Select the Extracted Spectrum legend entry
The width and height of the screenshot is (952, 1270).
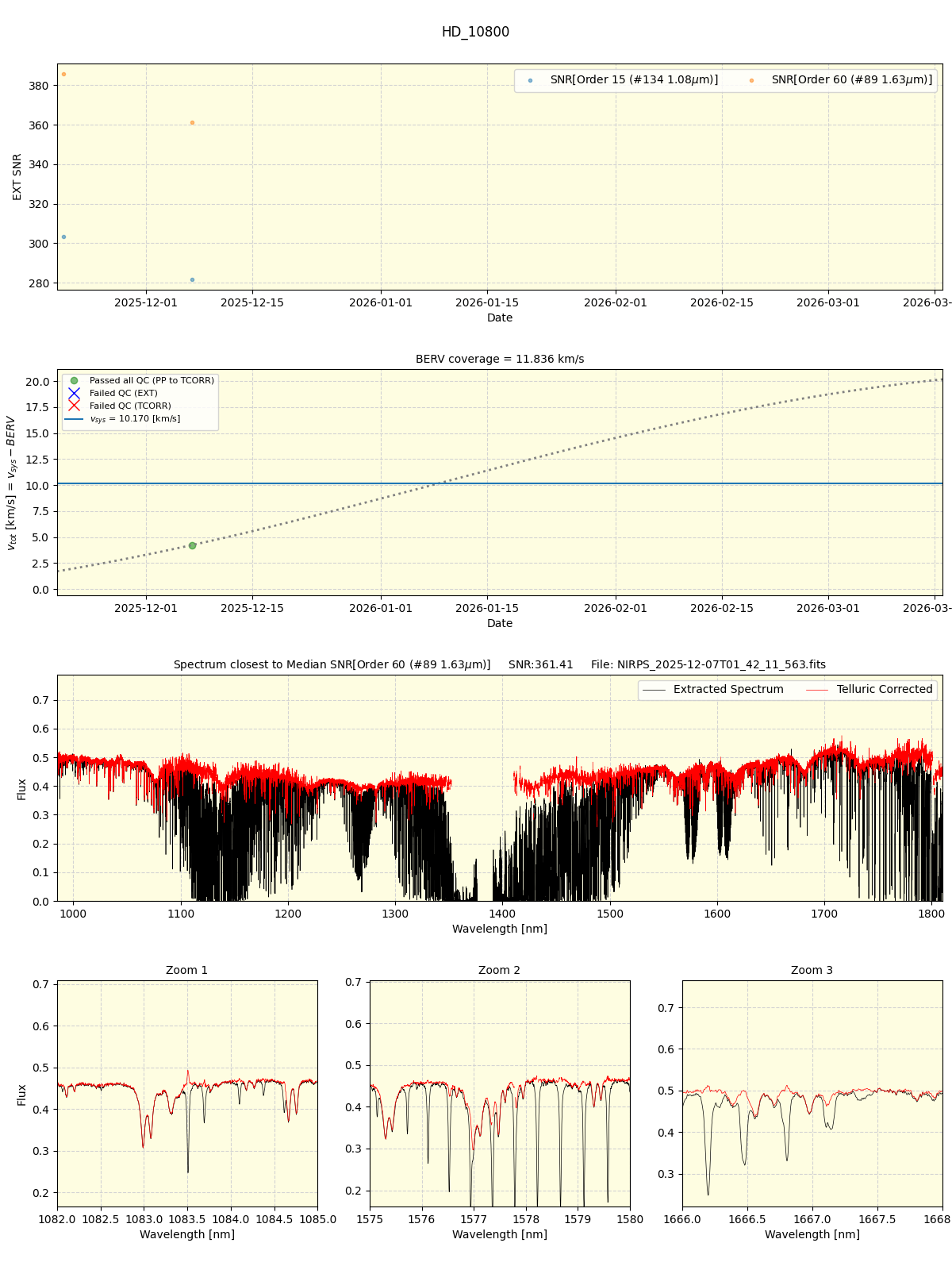[712, 689]
